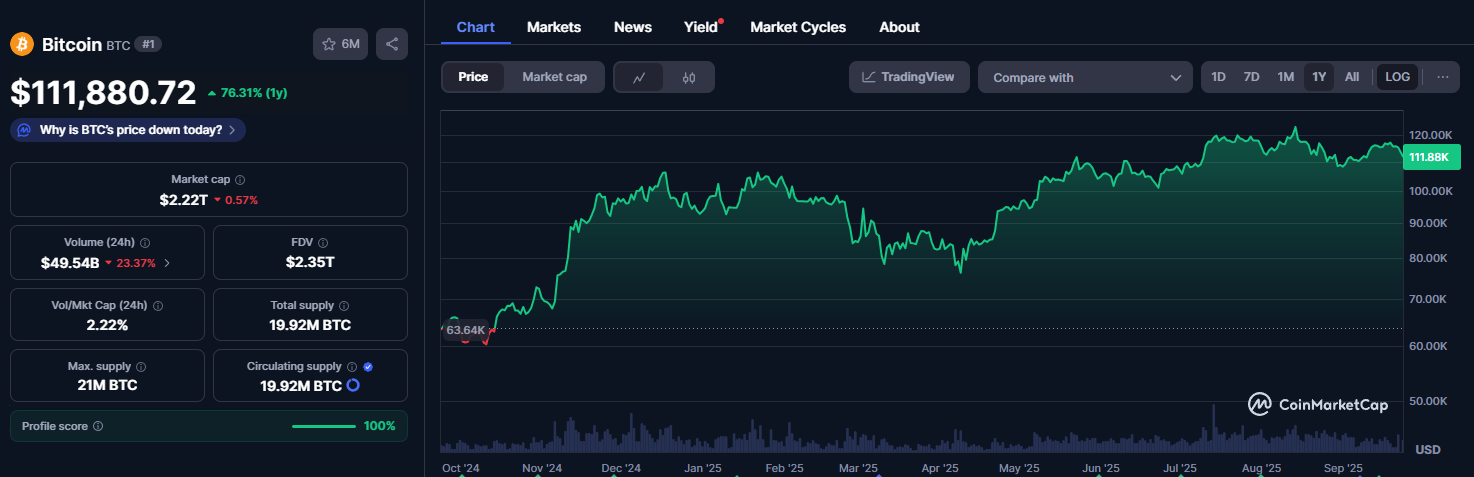
Task: Click info icon next to Max. supply
Action: [140, 367]
